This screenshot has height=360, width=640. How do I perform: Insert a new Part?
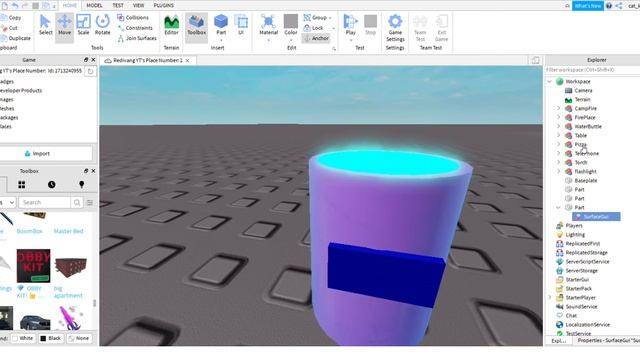[221, 25]
